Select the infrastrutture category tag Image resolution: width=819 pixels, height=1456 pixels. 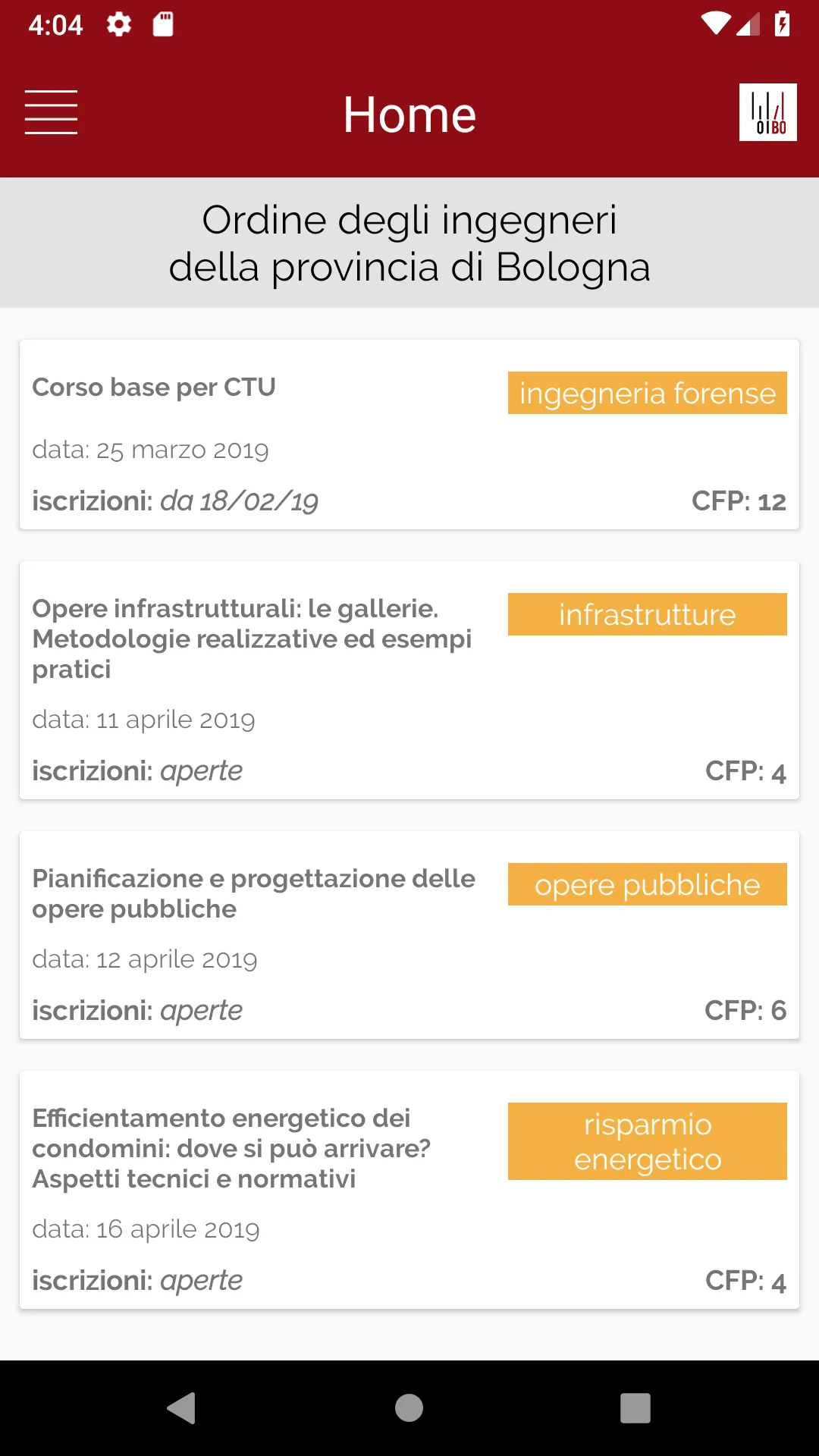coord(647,614)
